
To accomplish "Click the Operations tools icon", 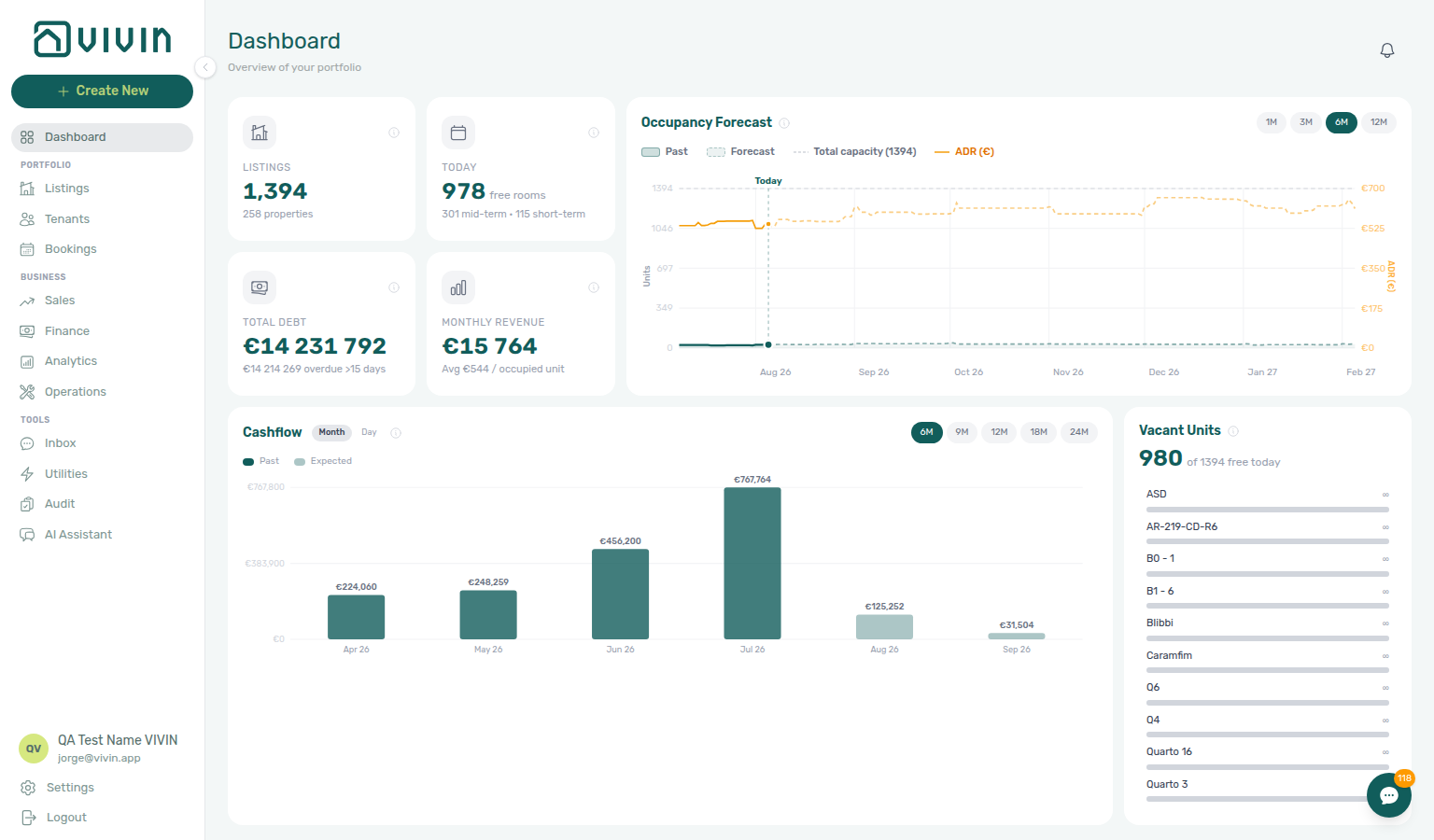I will tap(27, 392).
